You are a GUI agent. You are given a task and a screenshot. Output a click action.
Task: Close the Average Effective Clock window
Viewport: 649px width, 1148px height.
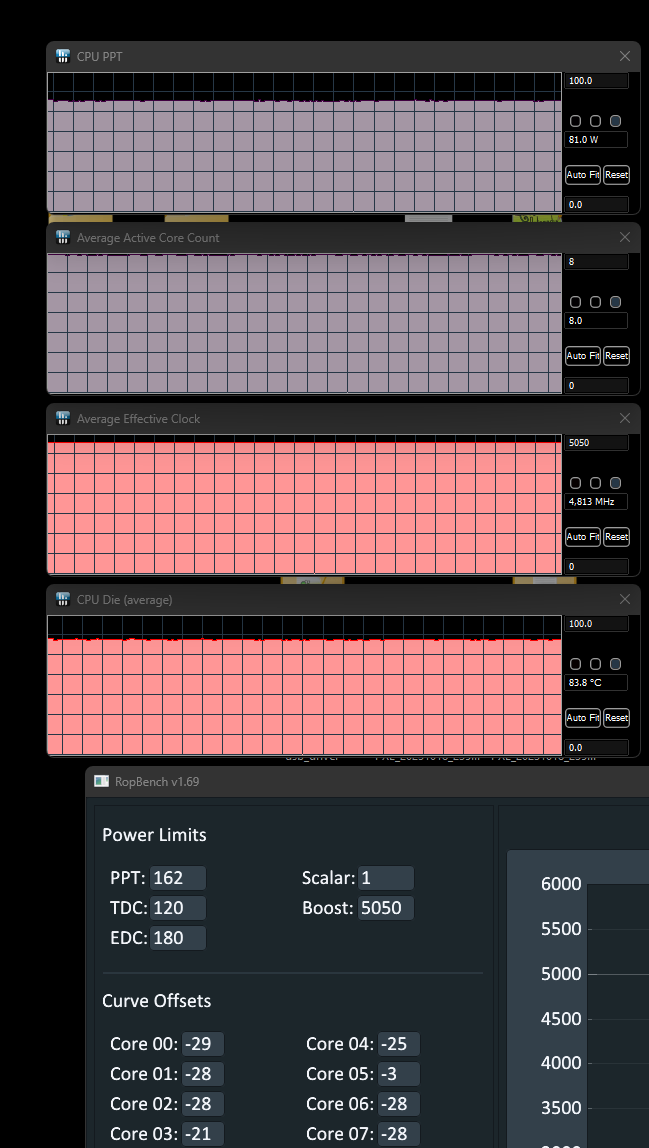(x=625, y=418)
